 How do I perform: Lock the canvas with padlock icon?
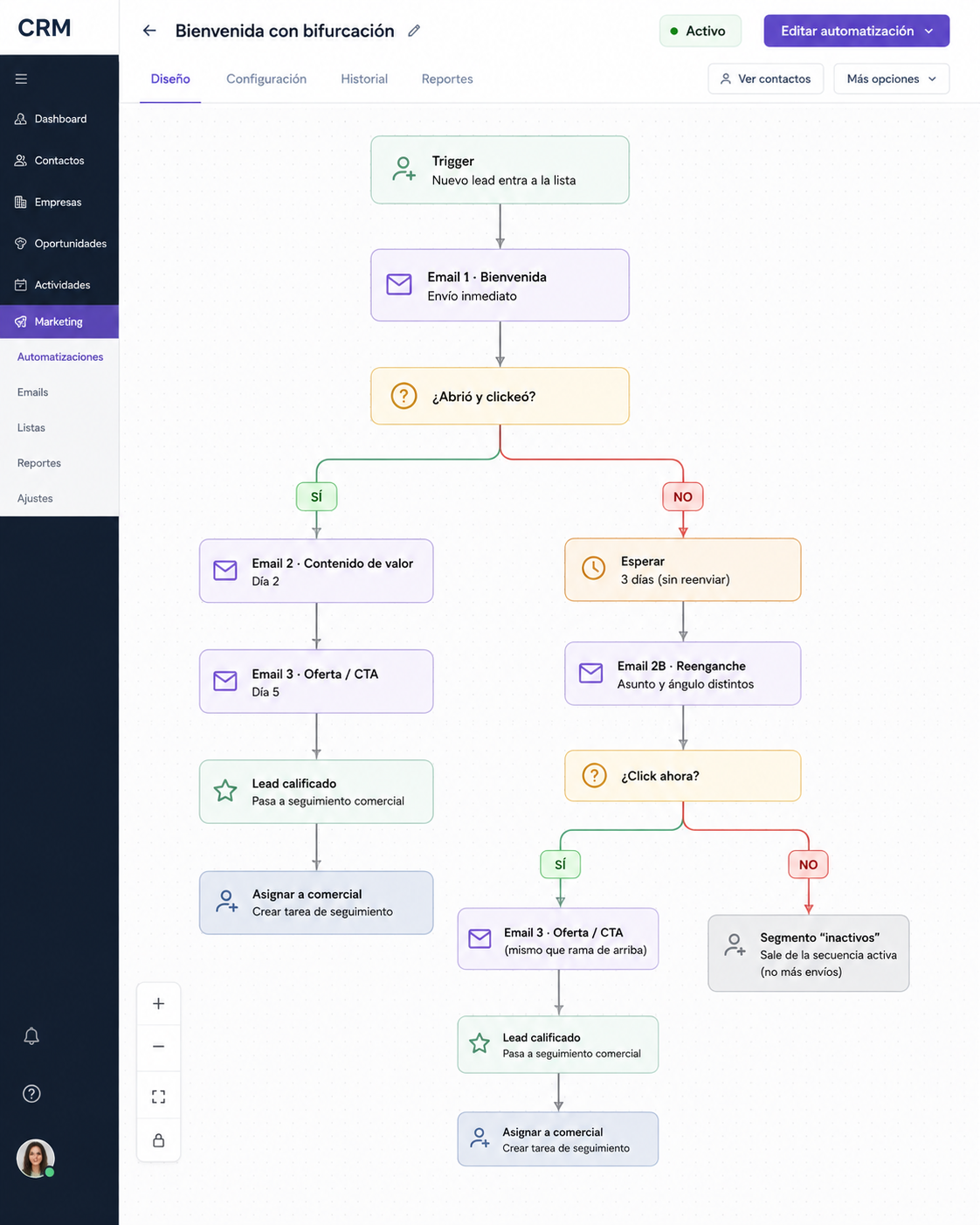158,1140
